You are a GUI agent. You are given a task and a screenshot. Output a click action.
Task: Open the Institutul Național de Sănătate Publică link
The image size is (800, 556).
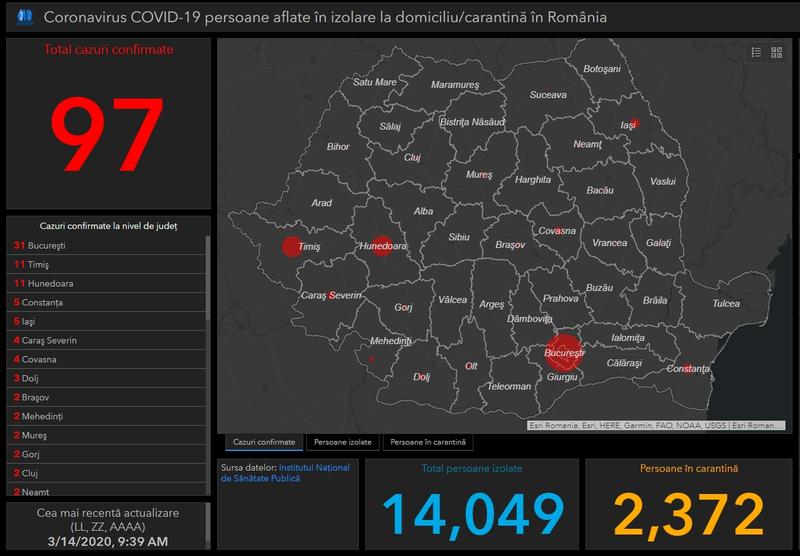click(x=286, y=473)
